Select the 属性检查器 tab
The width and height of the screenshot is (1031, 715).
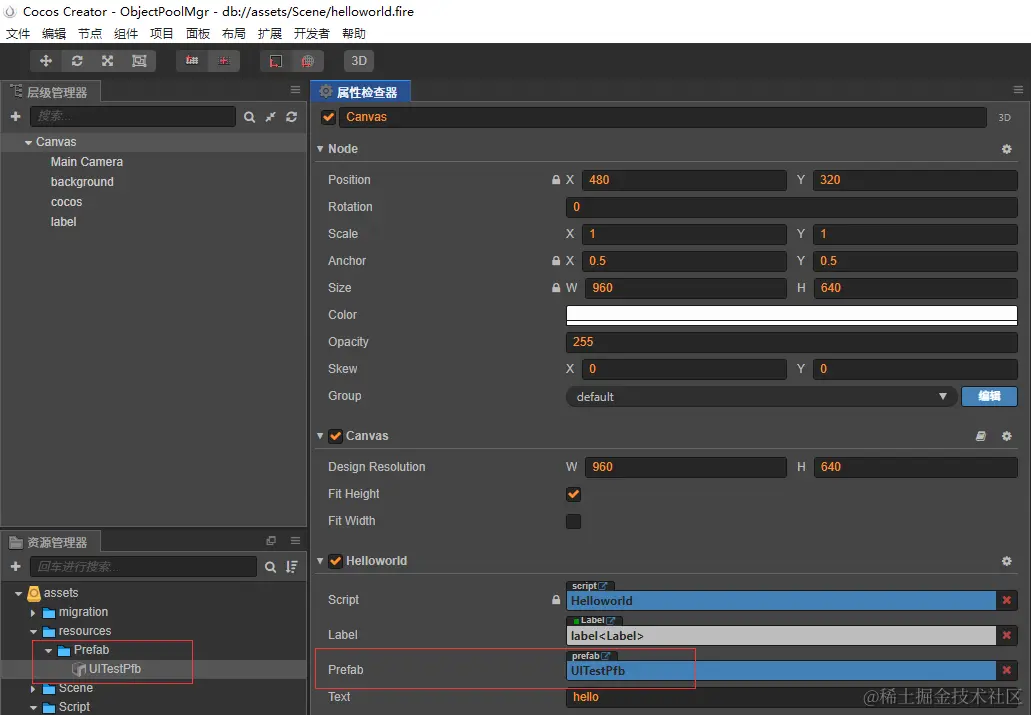coord(360,92)
